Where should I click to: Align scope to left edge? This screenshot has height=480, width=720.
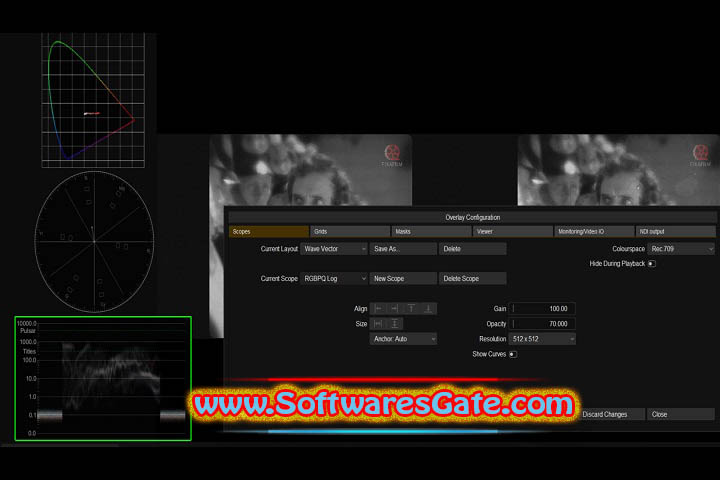[378, 309]
